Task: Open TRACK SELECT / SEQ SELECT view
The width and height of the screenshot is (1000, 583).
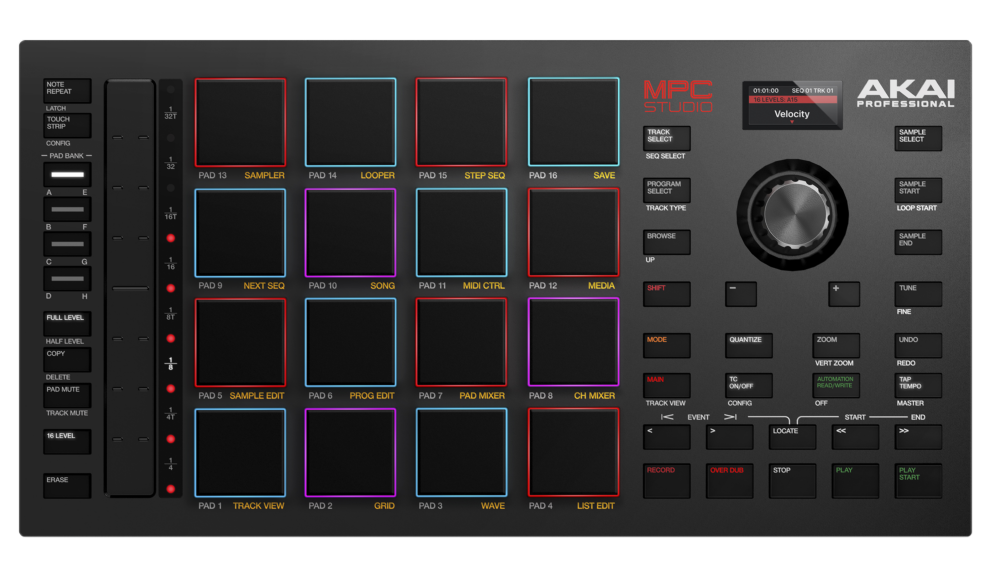Action: coord(666,137)
